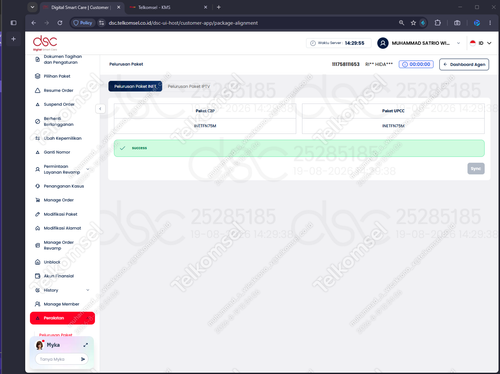Click the browser forward arrow

pos(47,23)
